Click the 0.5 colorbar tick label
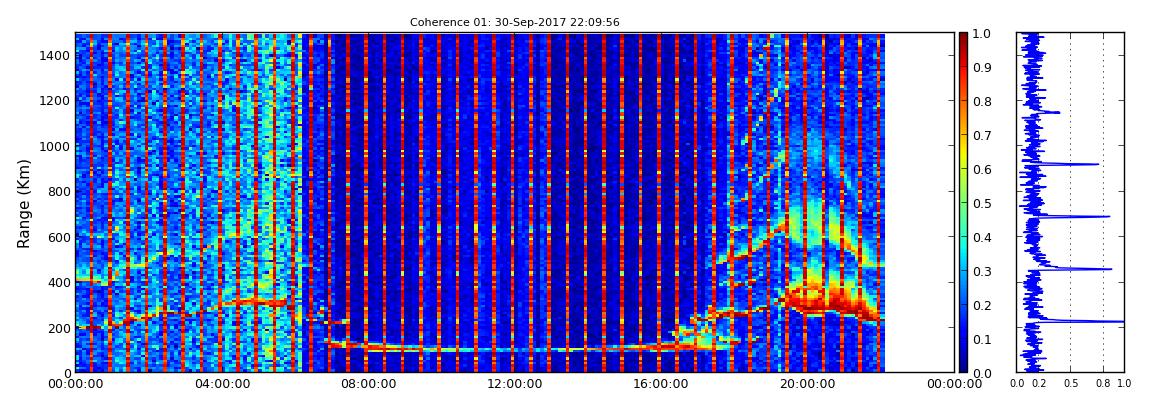The image size is (1150, 407). click(x=982, y=203)
